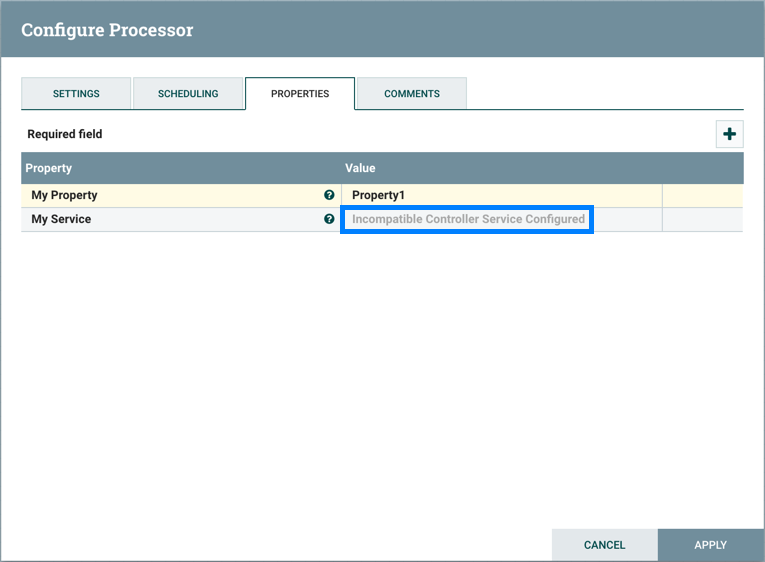Click empty last cell in My Property row
The image size is (765, 562).
click(x=702, y=195)
